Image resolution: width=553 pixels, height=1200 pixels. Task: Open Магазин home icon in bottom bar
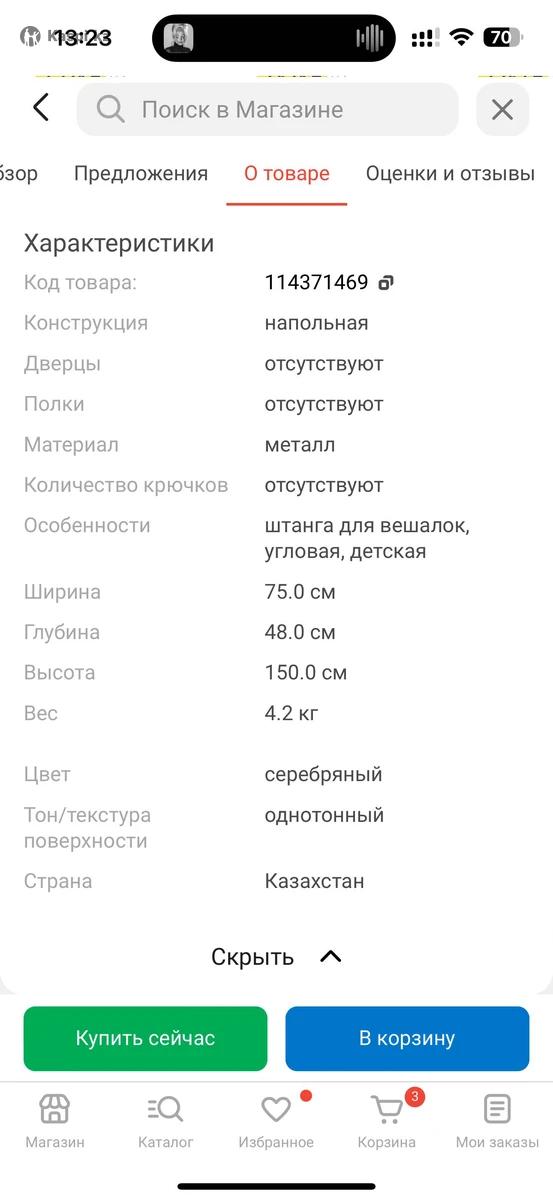(x=55, y=1109)
